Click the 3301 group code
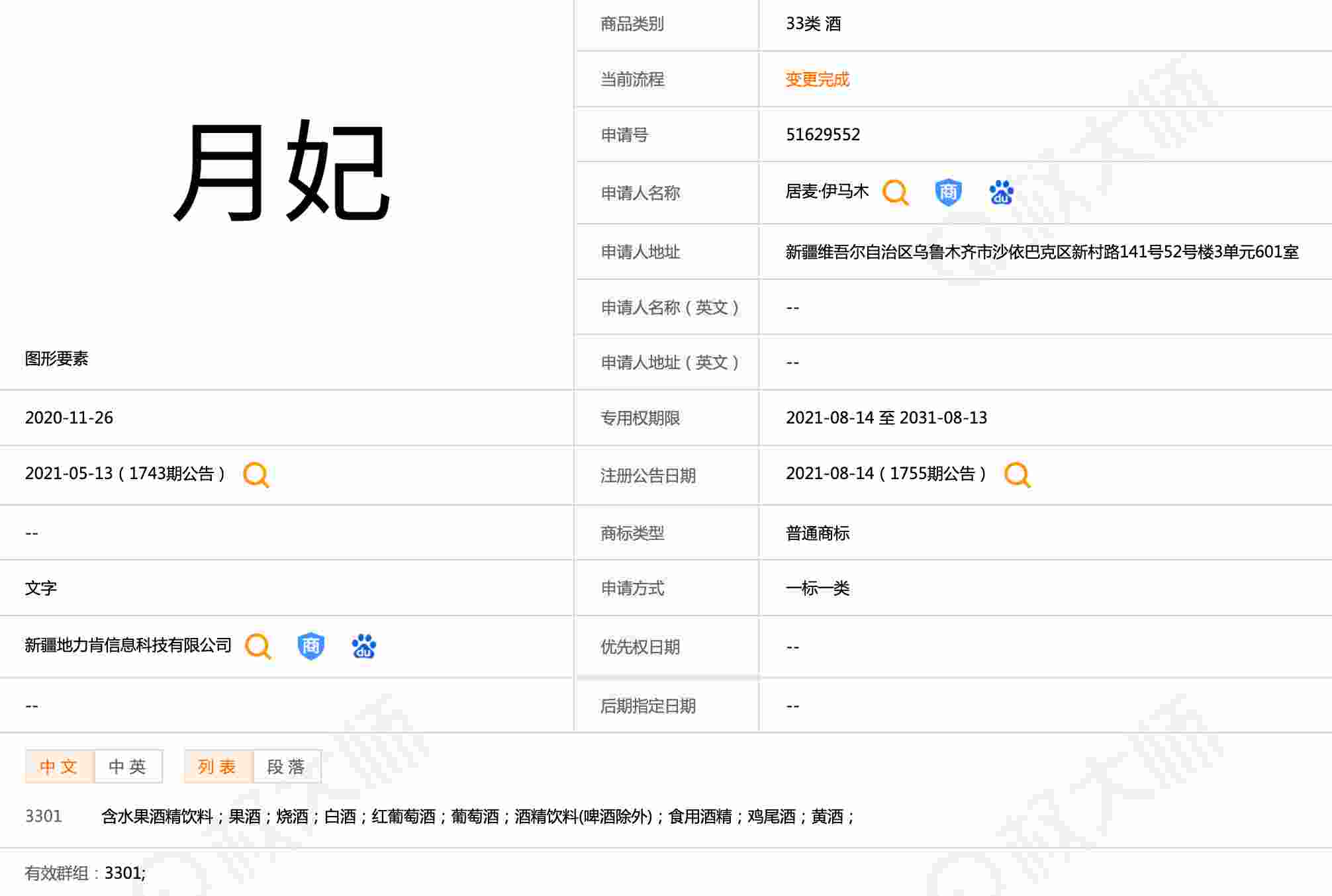 [x=43, y=816]
